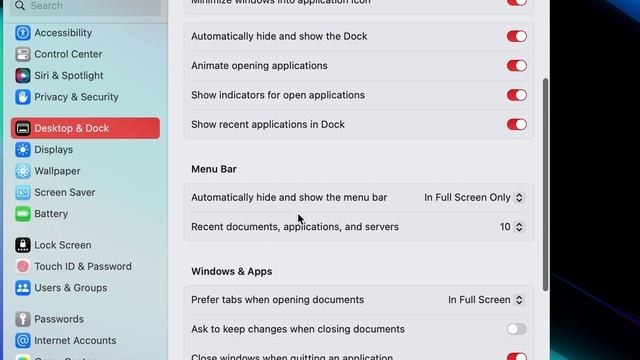The height and width of the screenshot is (360, 640).
Task: Select Displays in the sidebar
Action: [x=85, y=150]
